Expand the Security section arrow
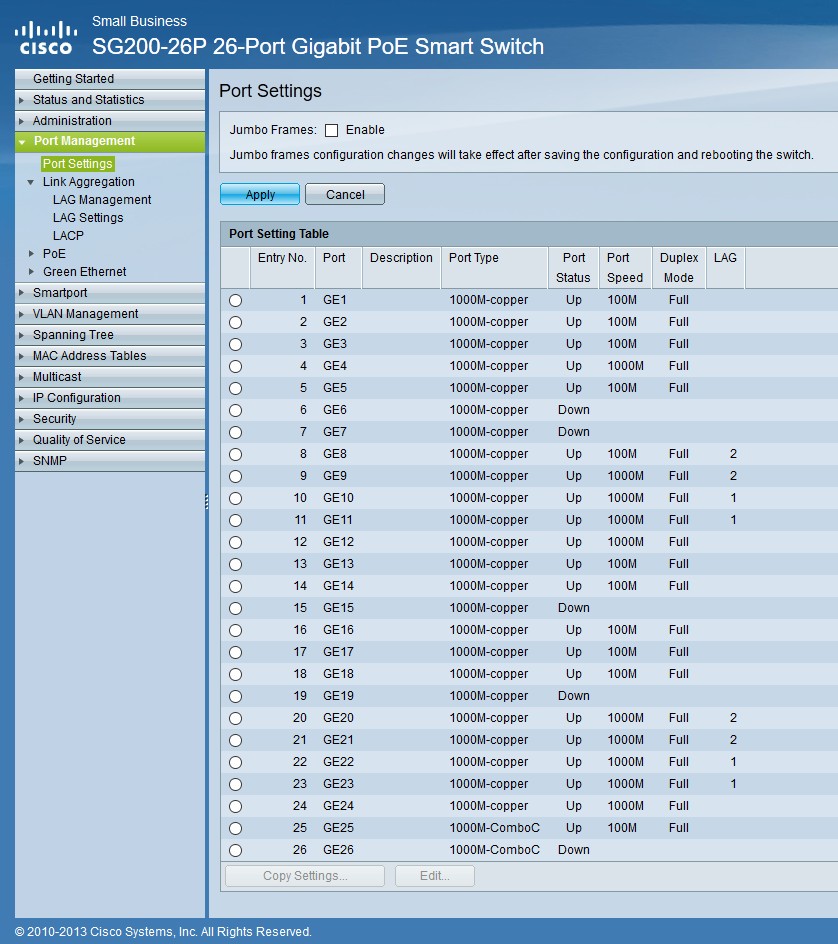The width and height of the screenshot is (838, 944). [x=22, y=419]
